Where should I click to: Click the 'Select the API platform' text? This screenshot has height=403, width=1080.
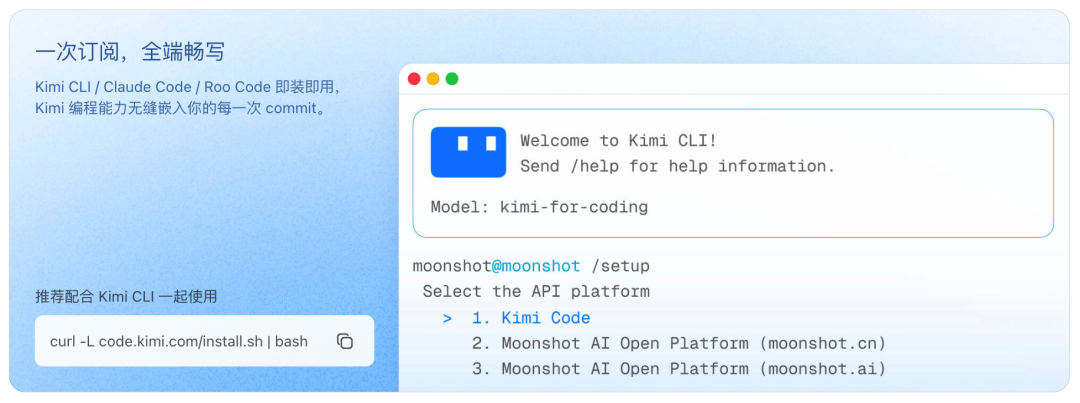536,291
